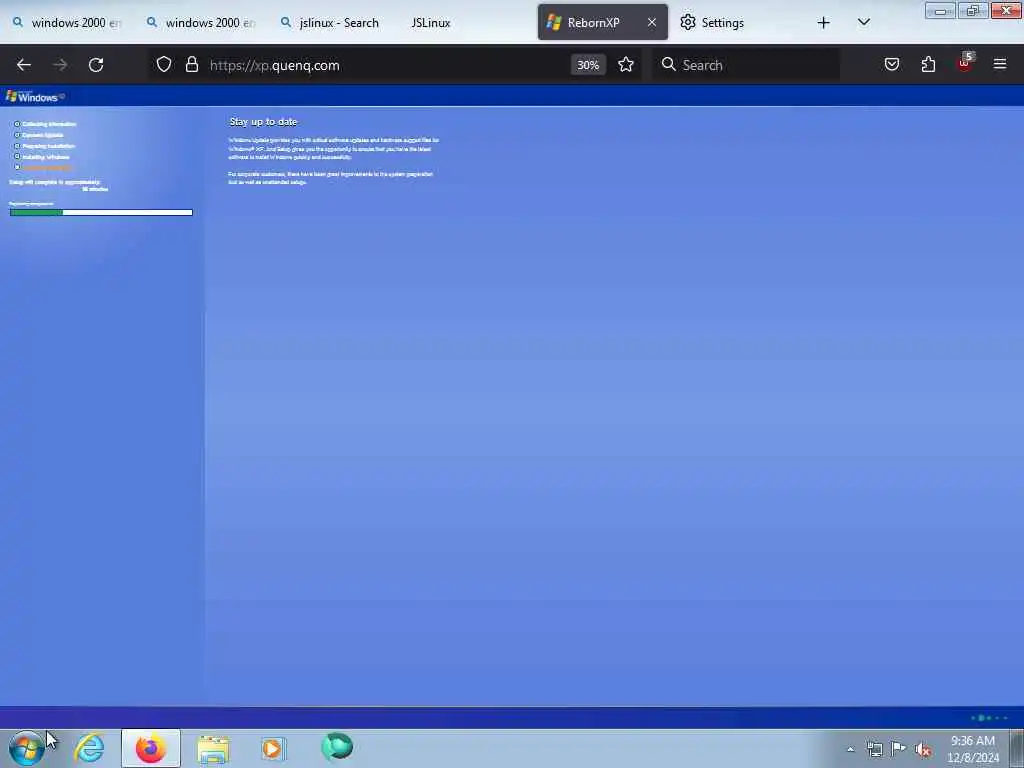Screen dimensions: 1024x768
Task: Click the 'Setup will complete in approximately' text
Action: pos(55,182)
